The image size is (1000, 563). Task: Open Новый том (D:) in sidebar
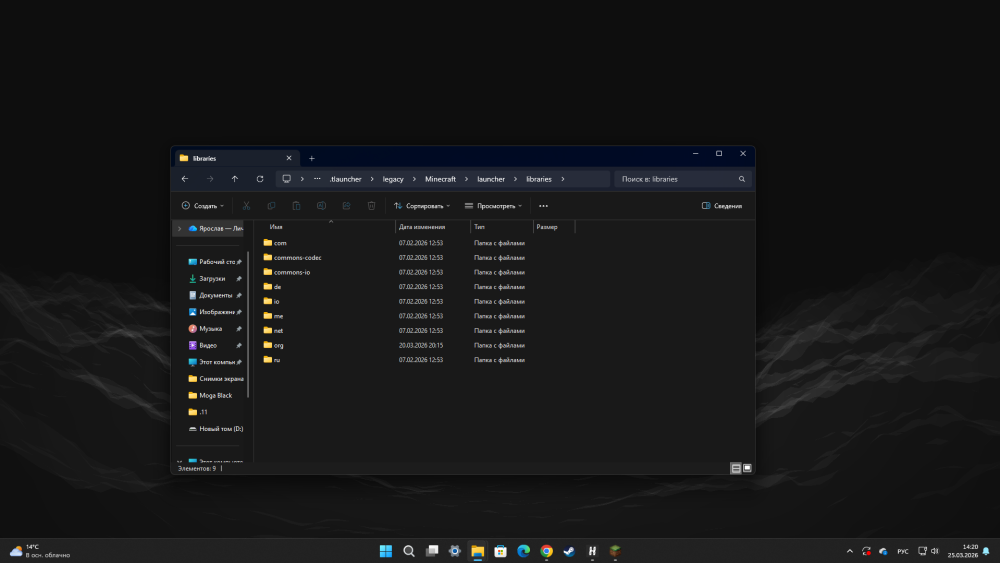(215, 429)
